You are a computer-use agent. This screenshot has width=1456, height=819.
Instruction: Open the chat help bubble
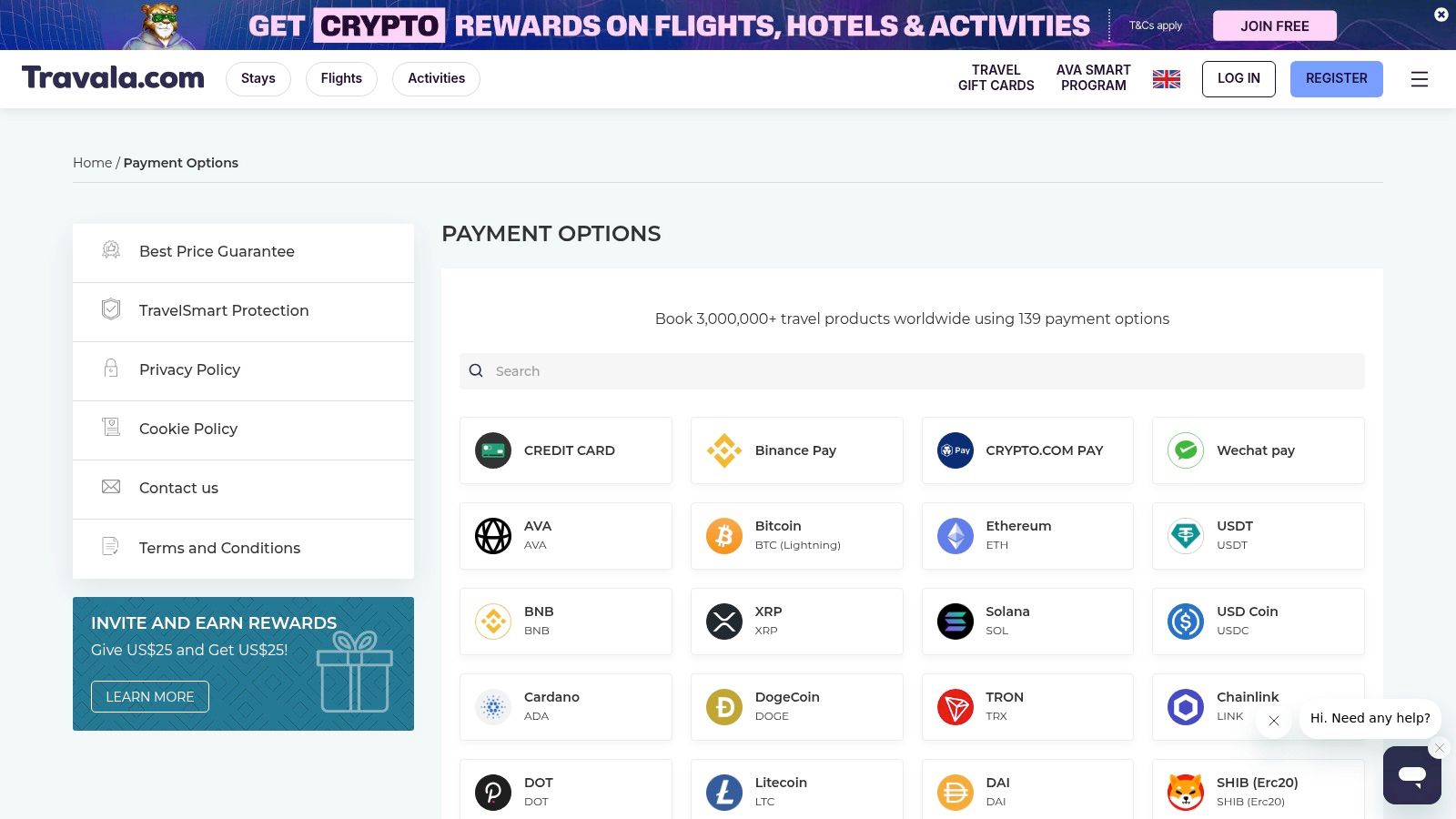tap(1411, 776)
